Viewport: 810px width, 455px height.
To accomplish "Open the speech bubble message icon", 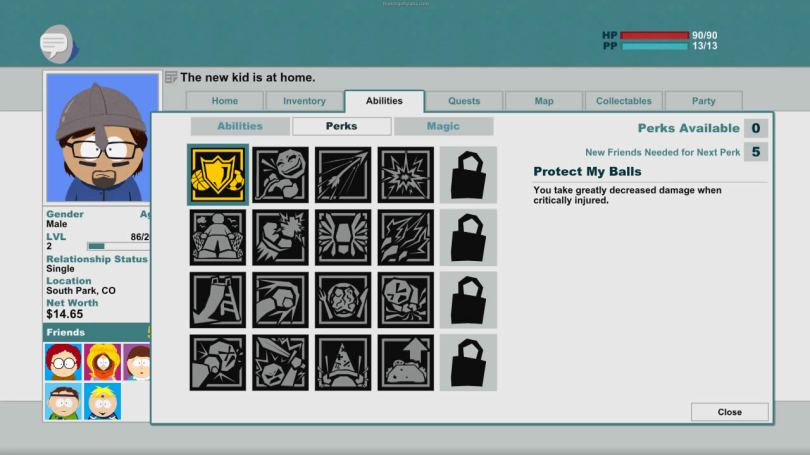I will [53, 43].
